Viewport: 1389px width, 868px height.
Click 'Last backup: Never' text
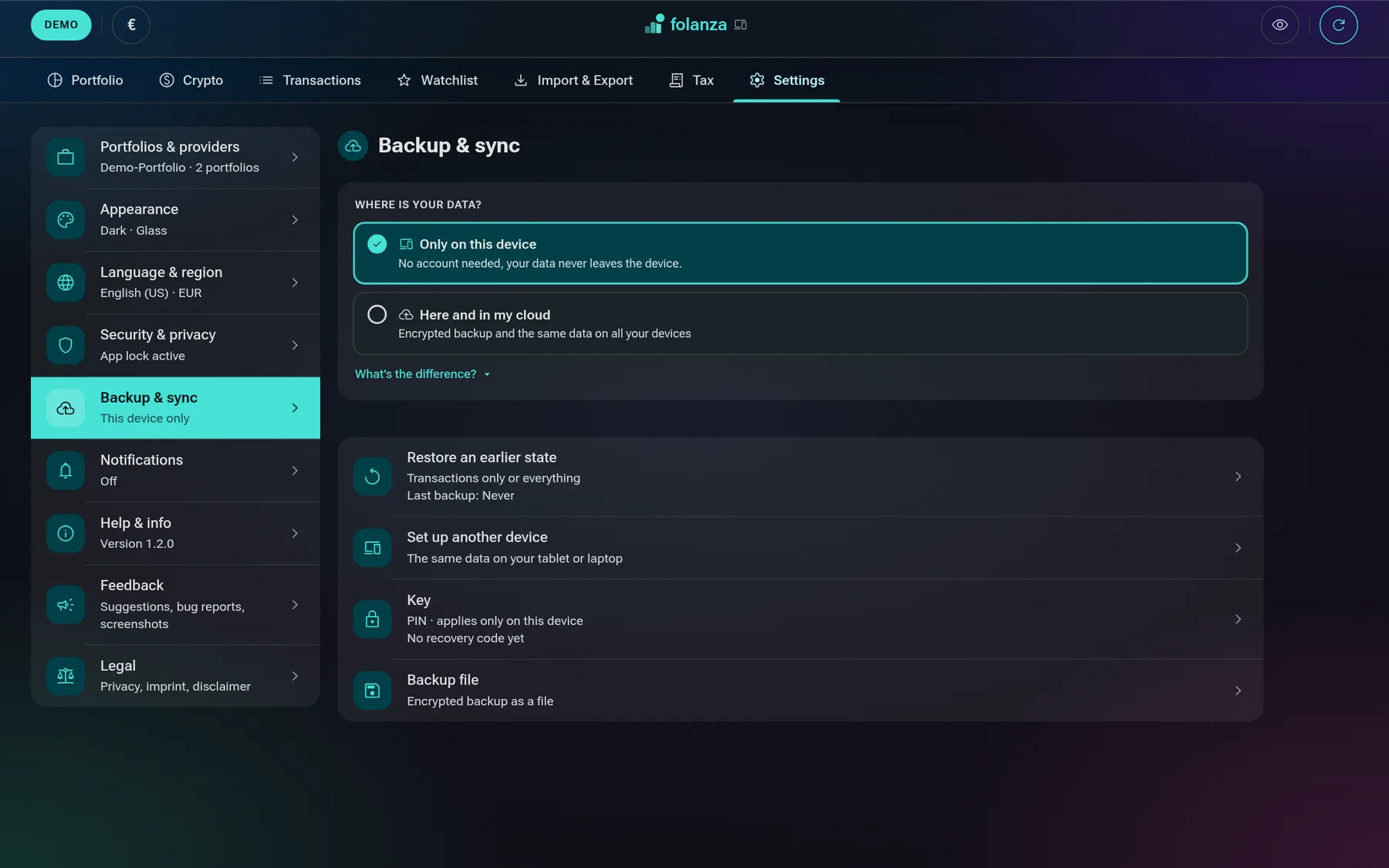(461, 495)
